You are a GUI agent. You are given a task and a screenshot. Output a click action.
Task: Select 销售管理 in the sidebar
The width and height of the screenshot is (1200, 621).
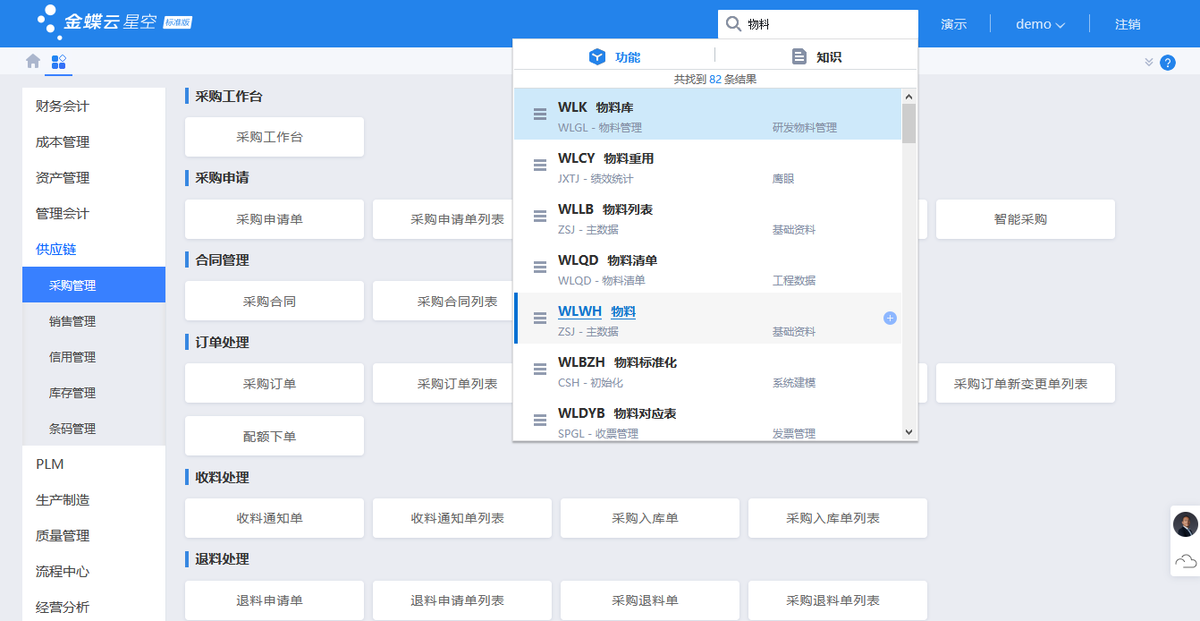(72, 321)
